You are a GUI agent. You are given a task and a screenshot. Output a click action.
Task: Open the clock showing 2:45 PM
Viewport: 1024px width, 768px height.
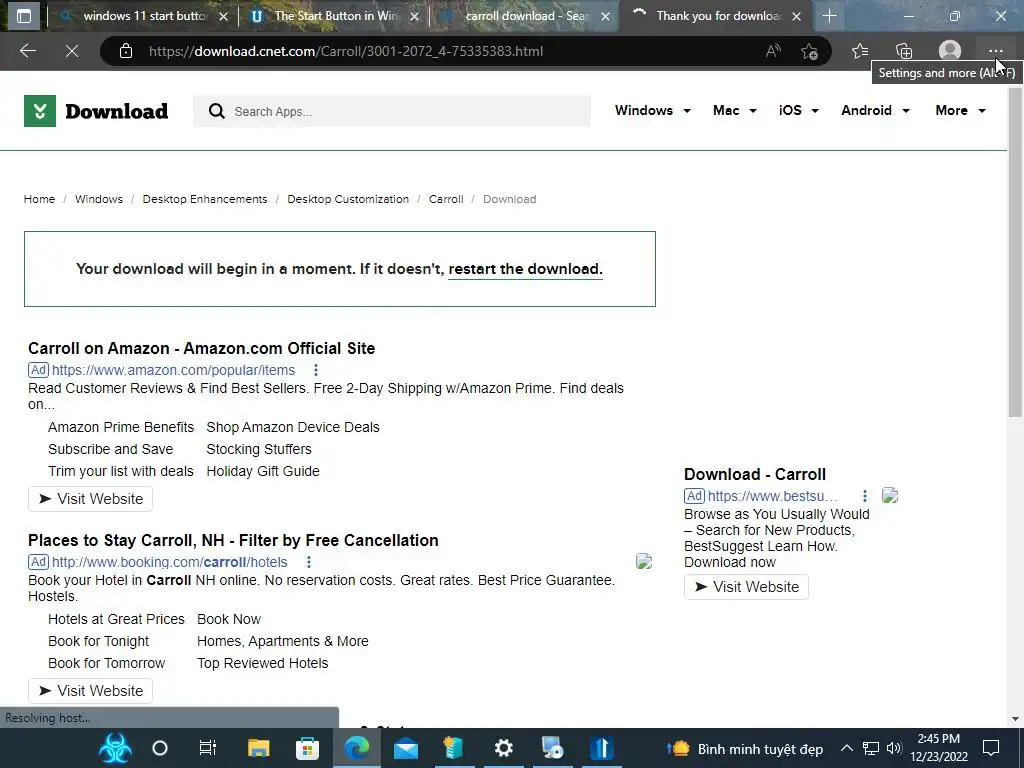click(x=938, y=748)
